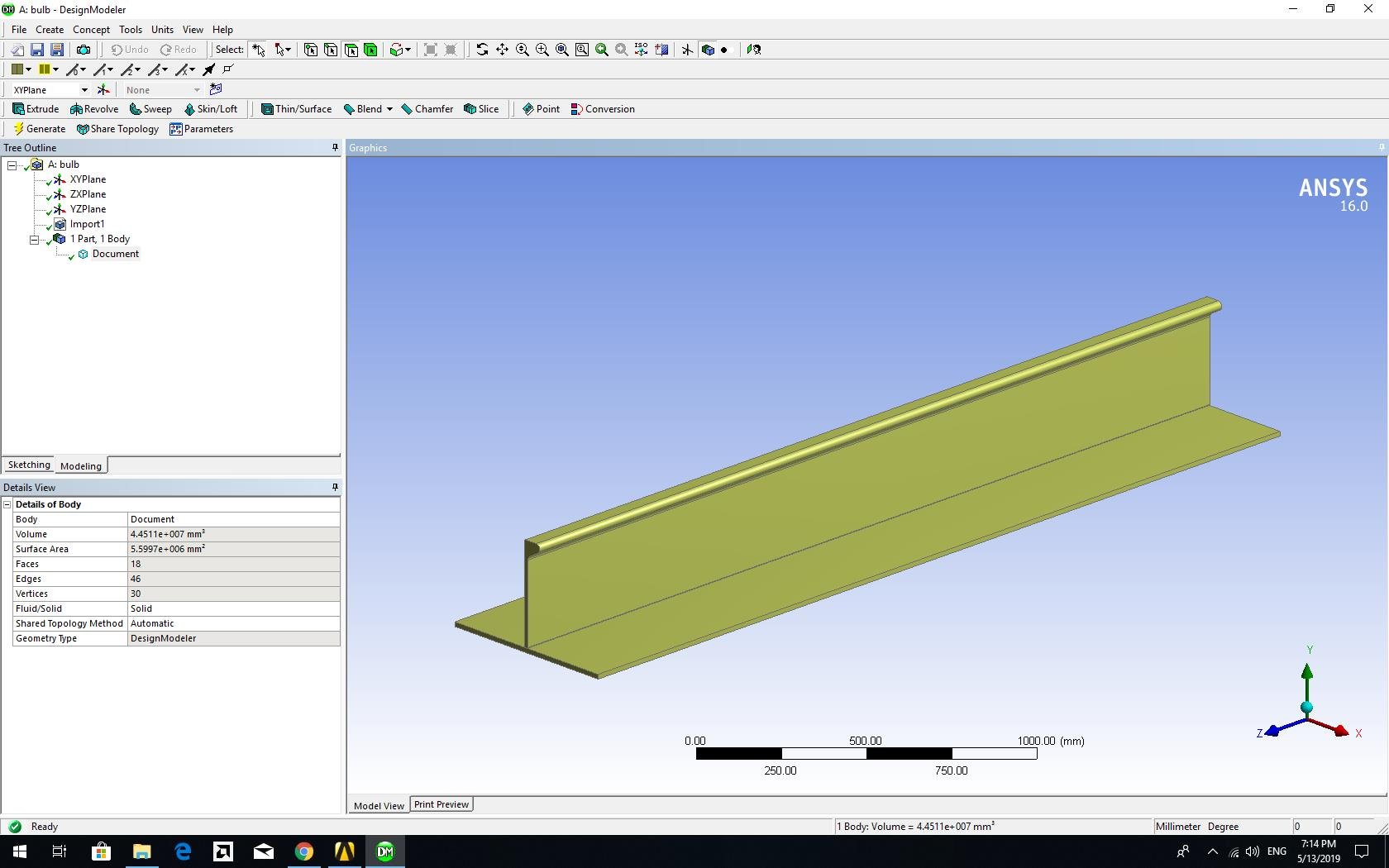Toggle display model icon
Screen dimensions: 1389x868
tap(707, 50)
